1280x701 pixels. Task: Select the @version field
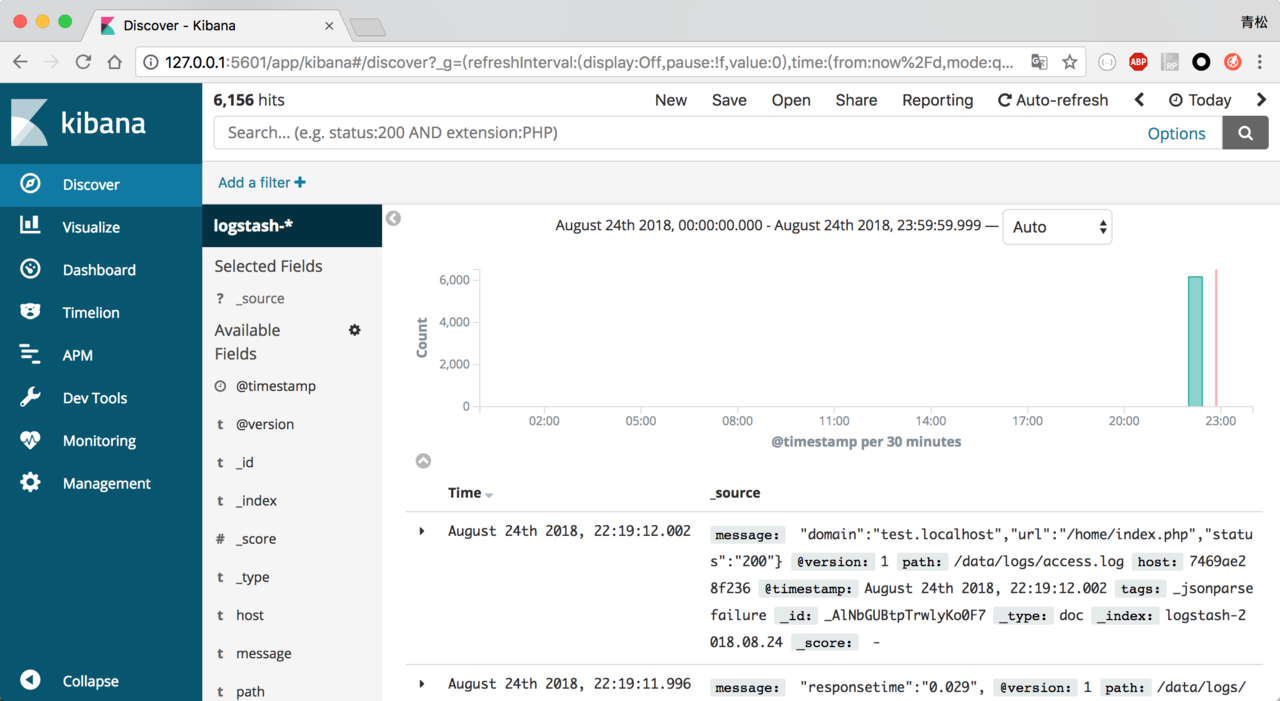(265, 424)
